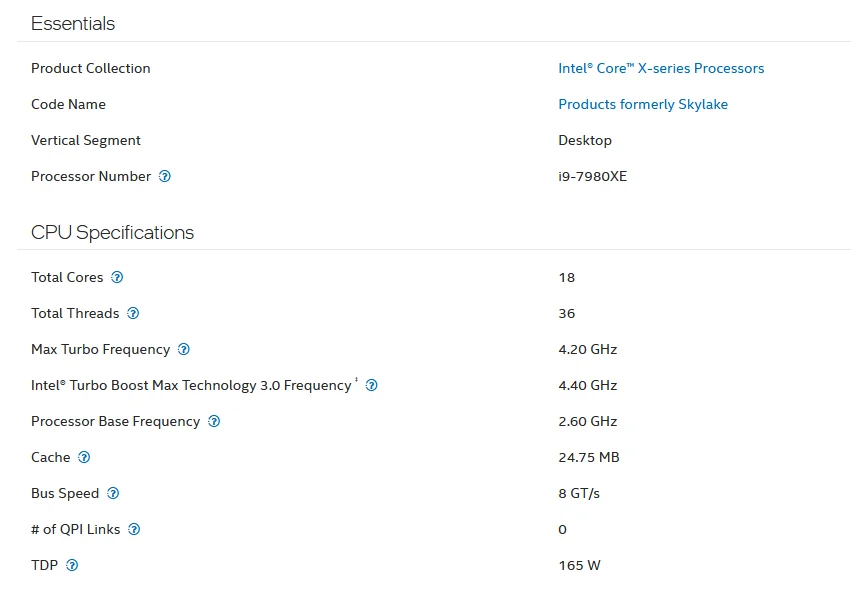Screen dimensions: 851x596
Task: Click the footnote marker after Turbo Boost 3.0 Frequency
Action: point(356,381)
